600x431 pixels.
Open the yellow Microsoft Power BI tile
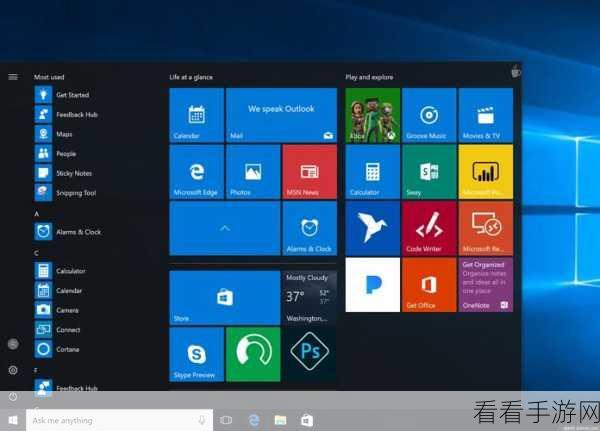pyautogui.click(x=486, y=172)
